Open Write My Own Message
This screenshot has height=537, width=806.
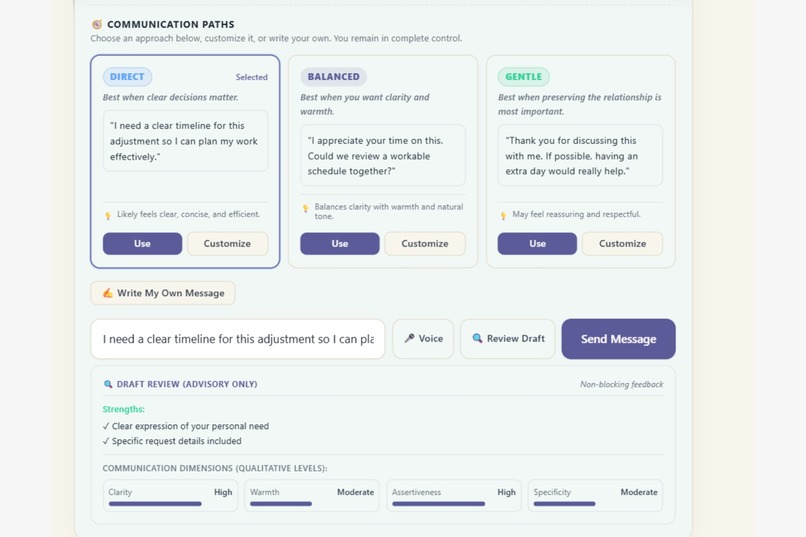point(163,293)
